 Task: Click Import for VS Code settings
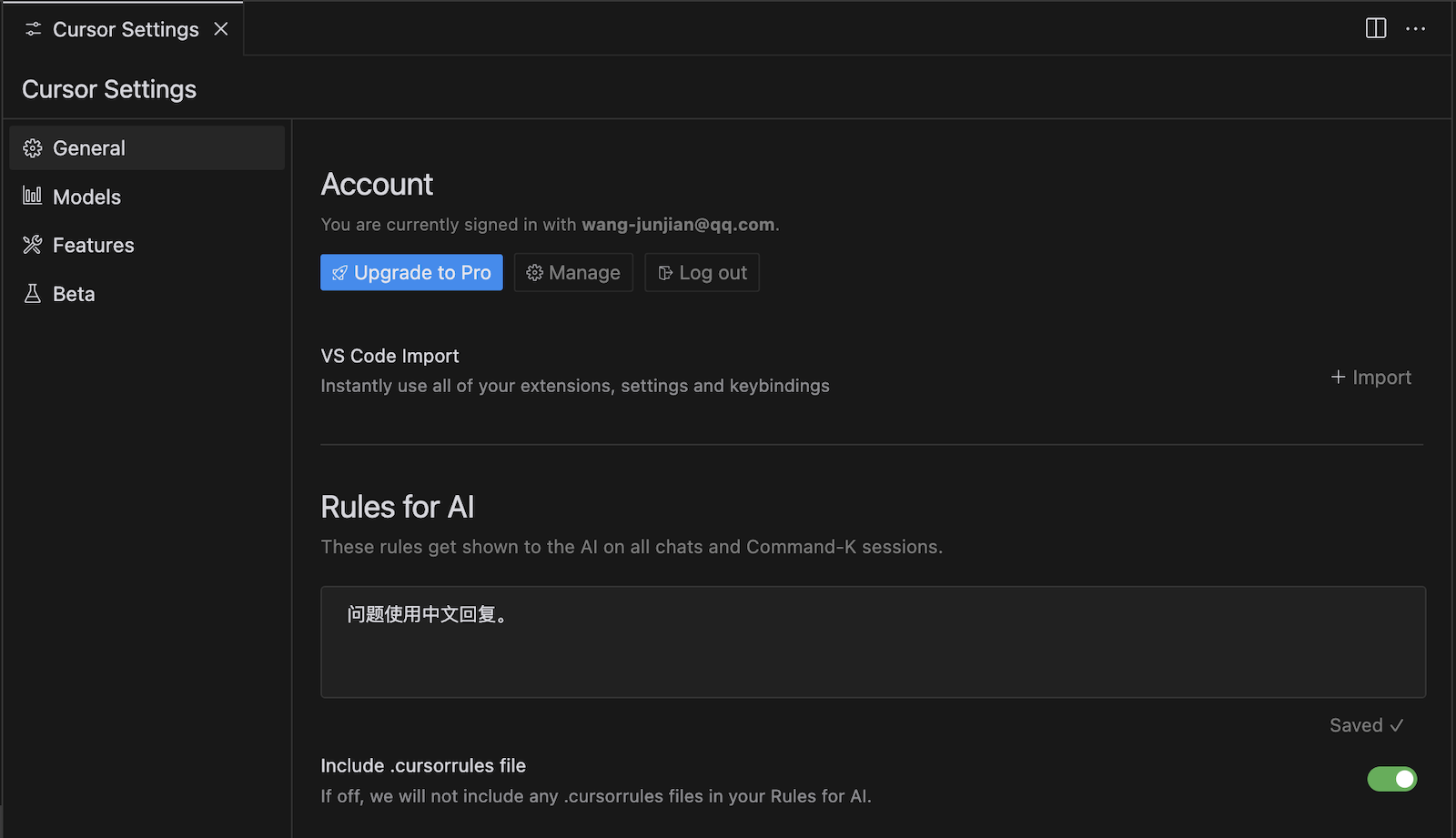tap(1371, 377)
